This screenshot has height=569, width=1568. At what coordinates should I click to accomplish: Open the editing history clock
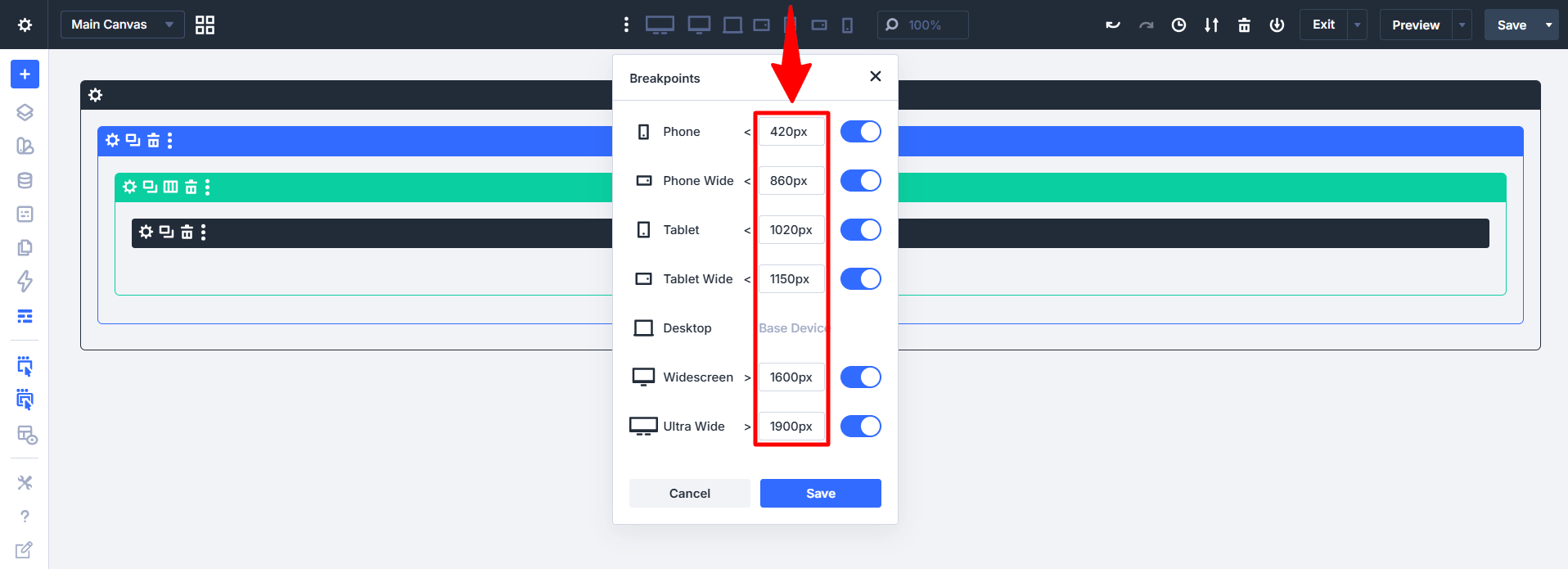(x=1178, y=25)
